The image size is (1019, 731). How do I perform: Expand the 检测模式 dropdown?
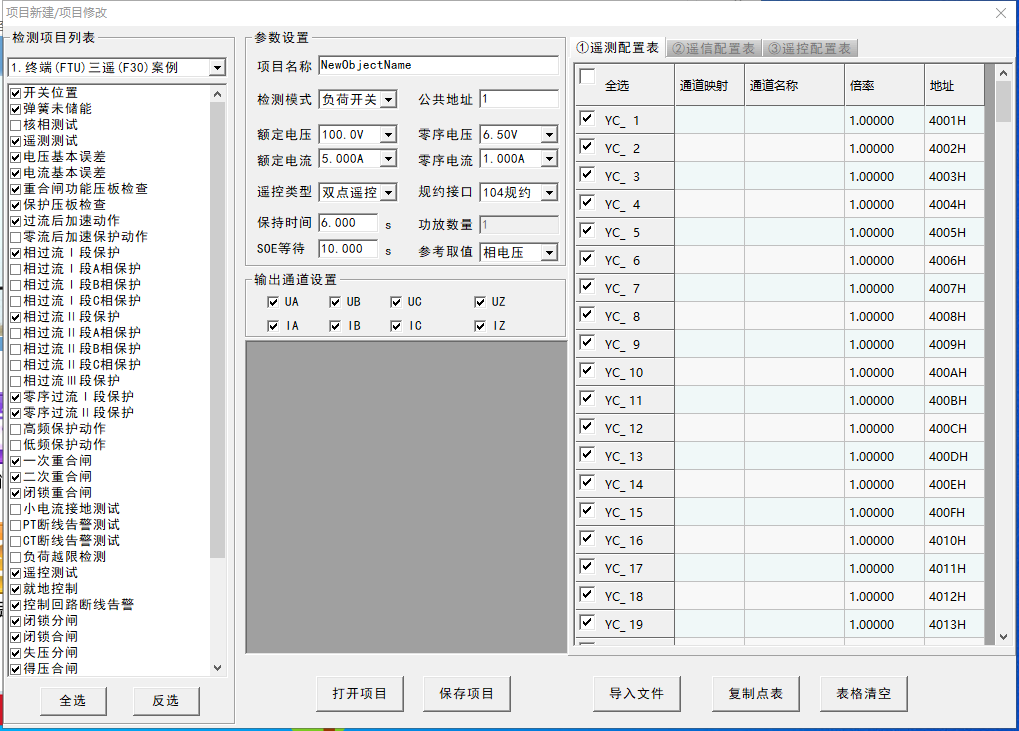tap(389, 100)
